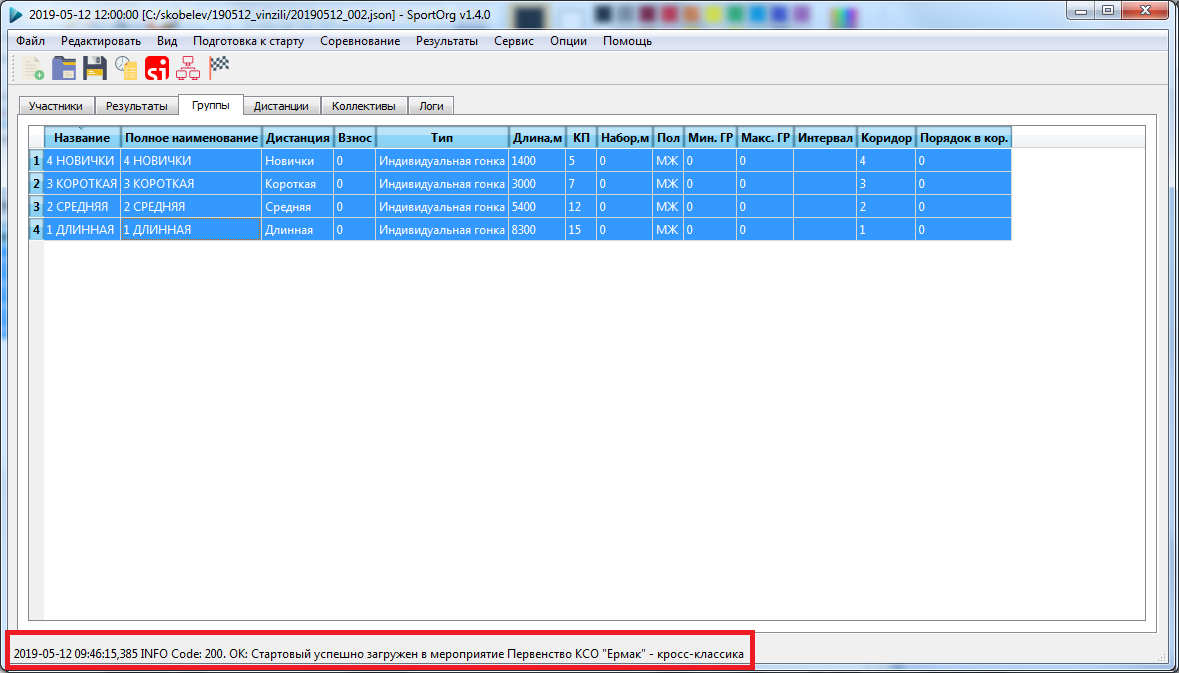Click the length cell 5400

click(x=537, y=206)
